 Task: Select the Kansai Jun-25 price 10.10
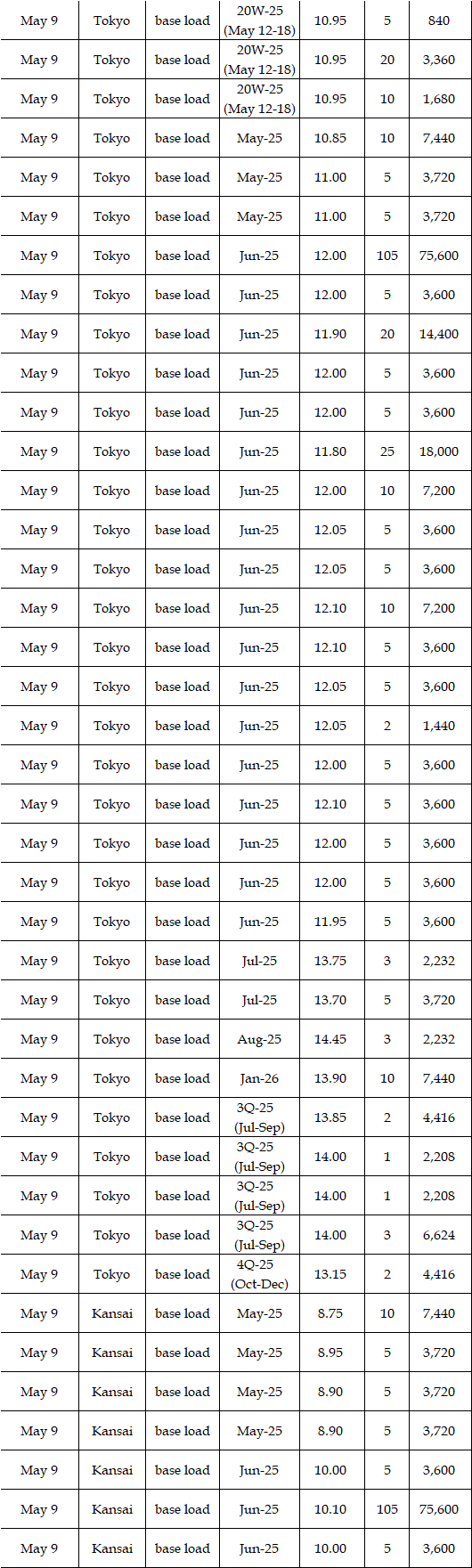tap(330, 1509)
